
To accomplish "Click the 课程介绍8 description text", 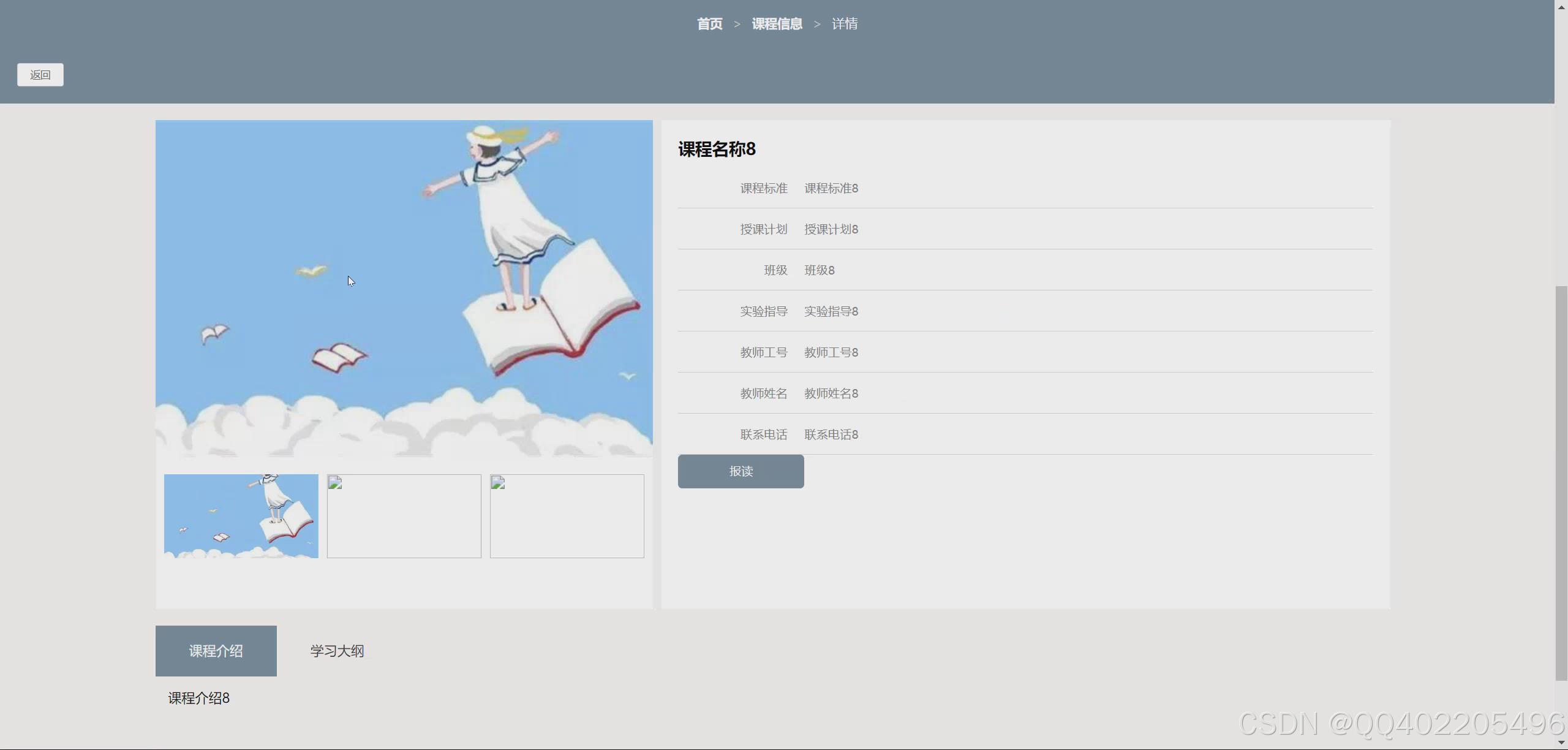I will pos(198,698).
